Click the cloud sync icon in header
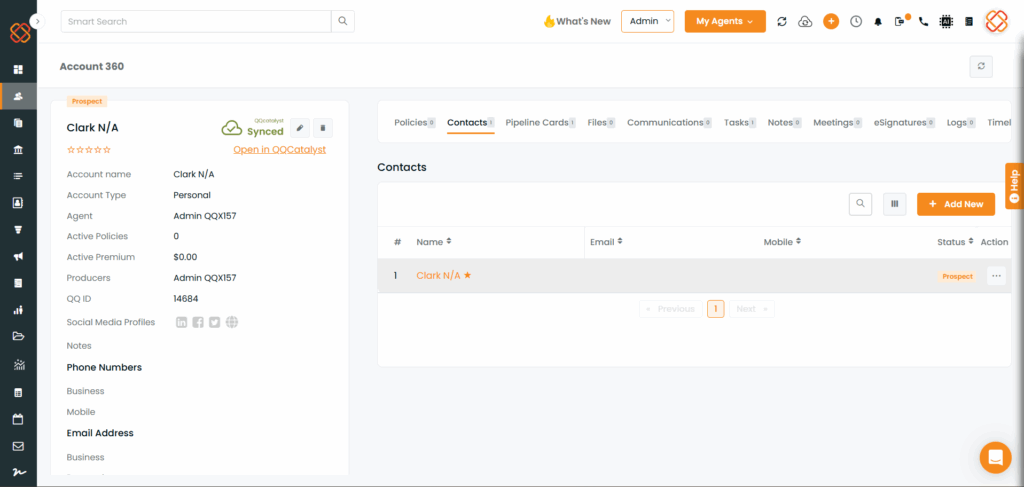 805,21
